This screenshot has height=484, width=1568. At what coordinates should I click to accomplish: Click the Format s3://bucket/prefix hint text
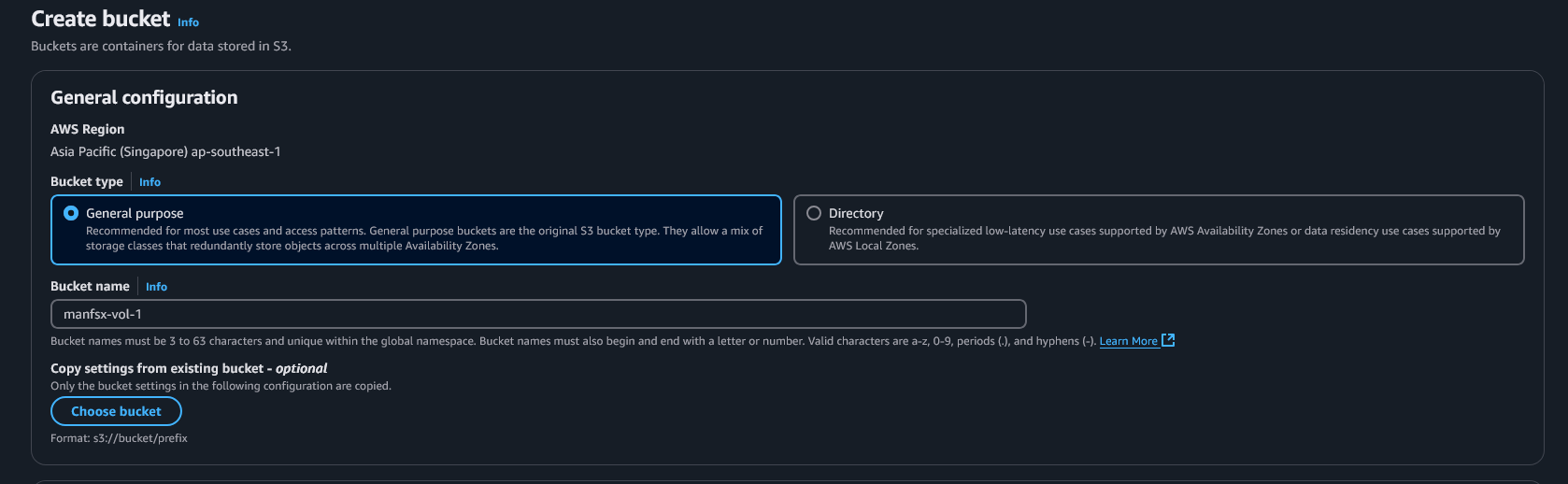[x=119, y=438]
